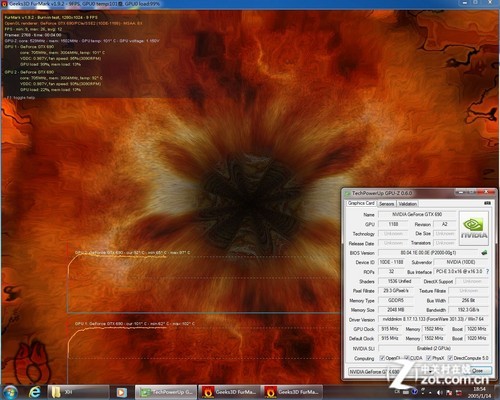
Task: Click the Revision value A2
Action: 444,224
